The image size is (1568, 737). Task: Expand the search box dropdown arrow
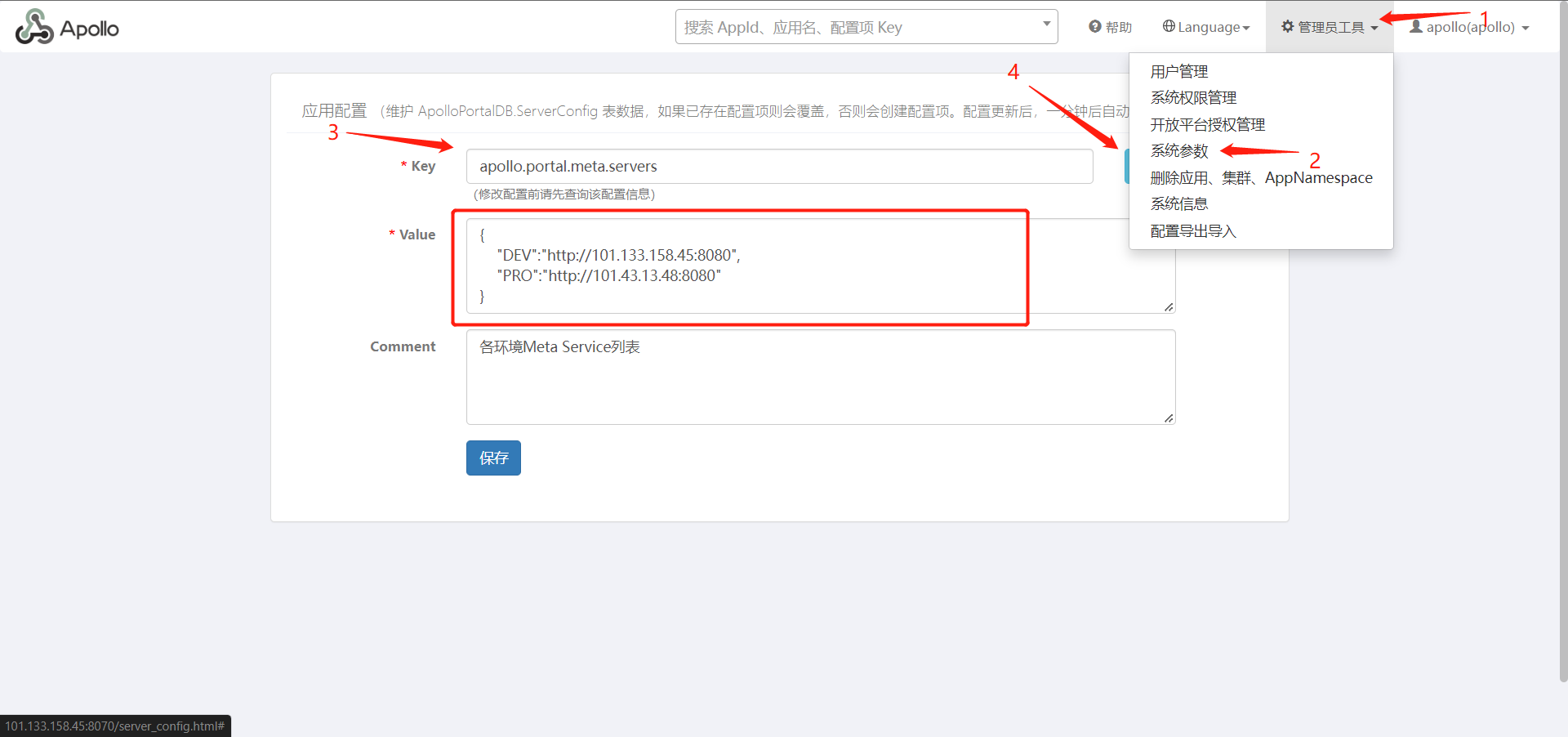click(1046, 24)
